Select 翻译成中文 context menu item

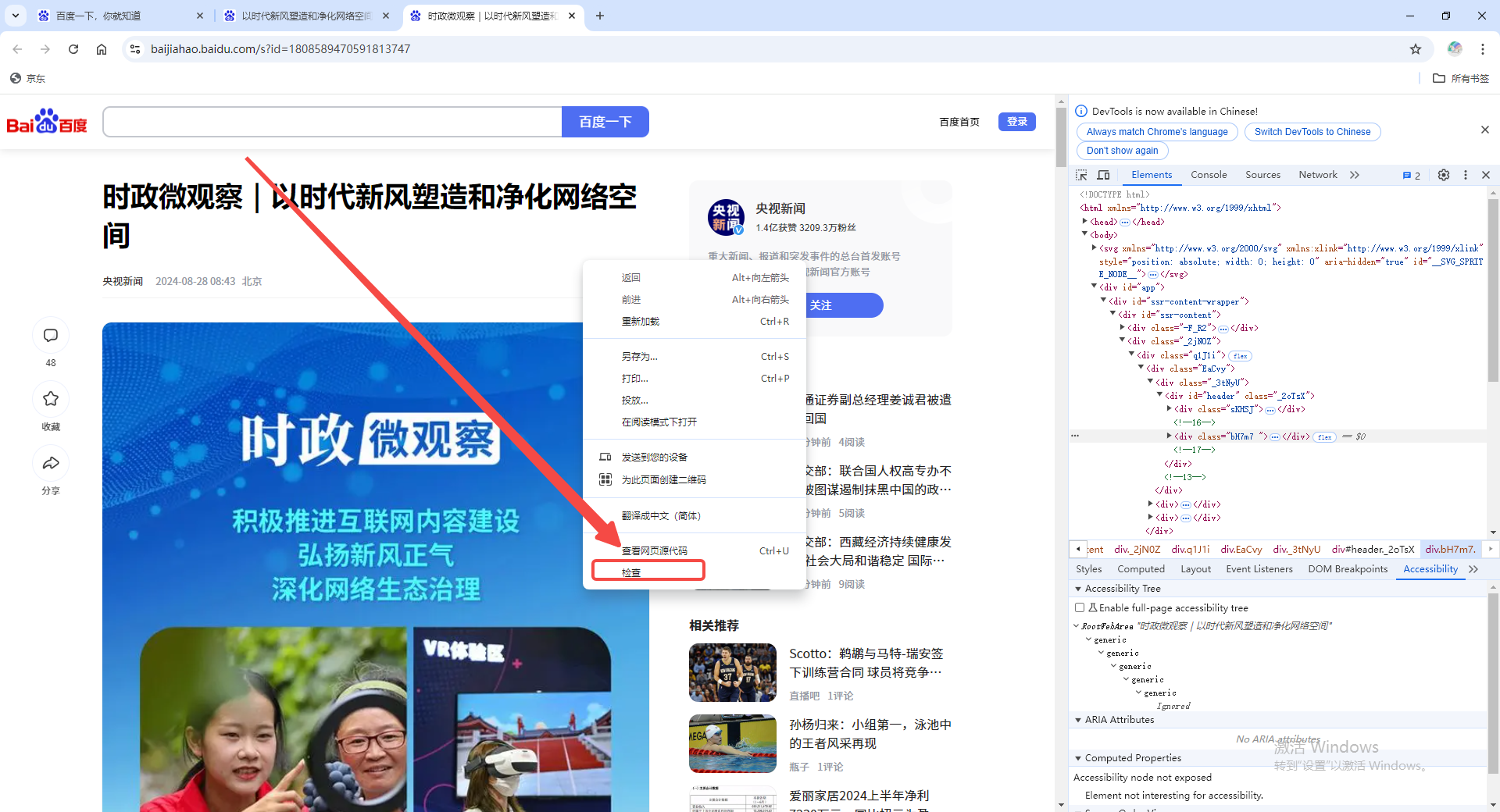click(x=695, y=515)
